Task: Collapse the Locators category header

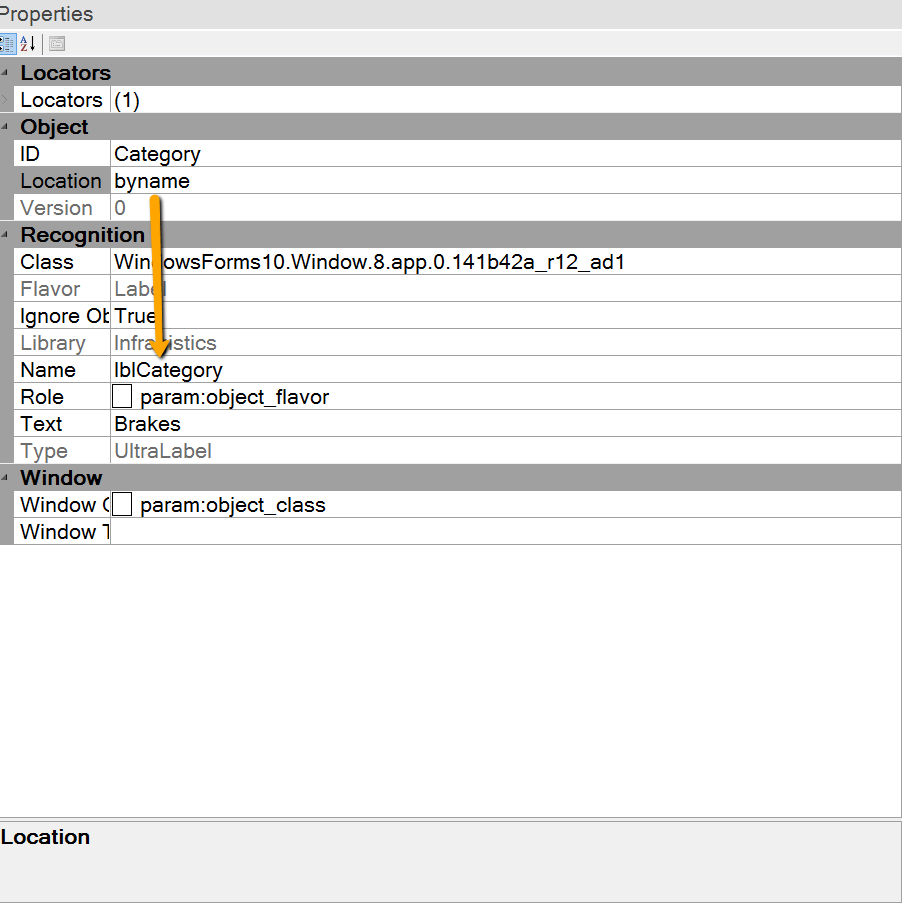Action: pos(6,73)
